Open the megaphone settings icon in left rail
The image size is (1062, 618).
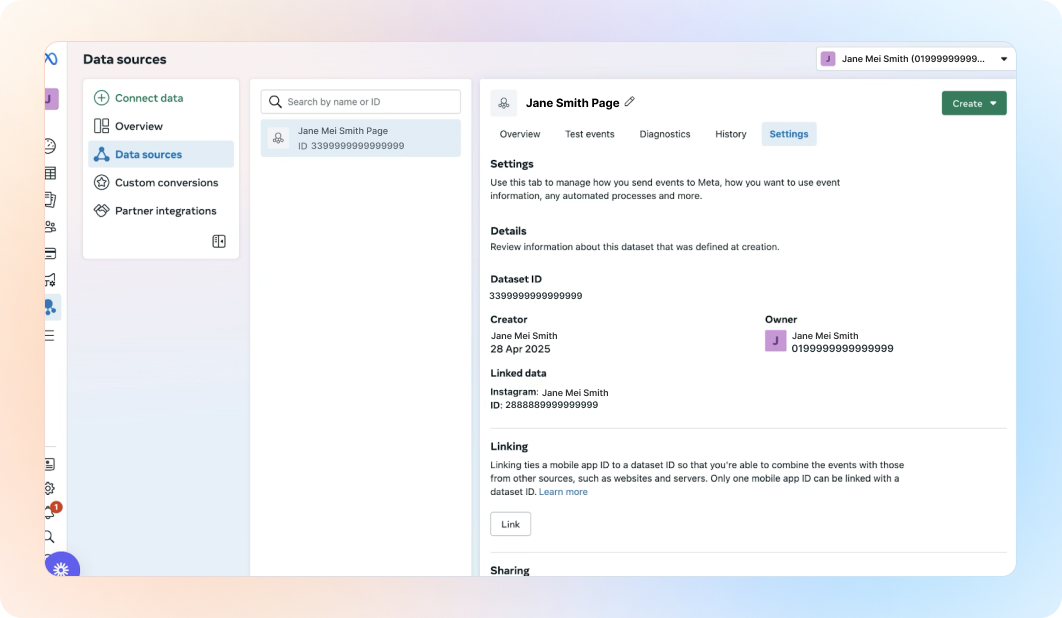(x=50, y=280)
